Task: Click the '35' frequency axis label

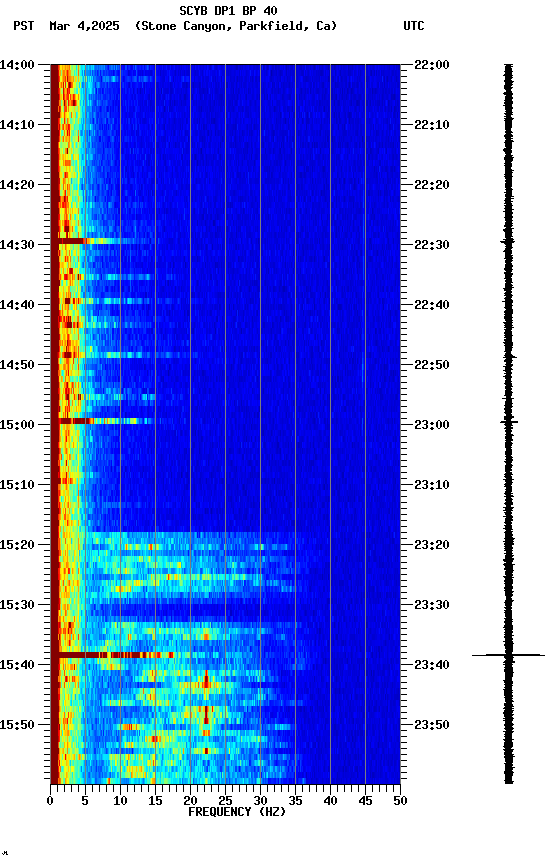Action: [x=295, y=801]
